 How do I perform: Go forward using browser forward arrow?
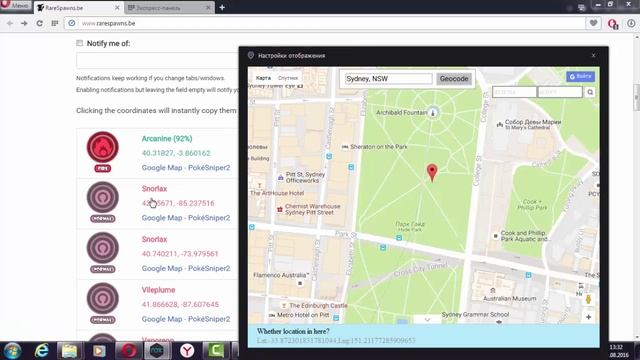pyautogui.click(x=24, y=23)
